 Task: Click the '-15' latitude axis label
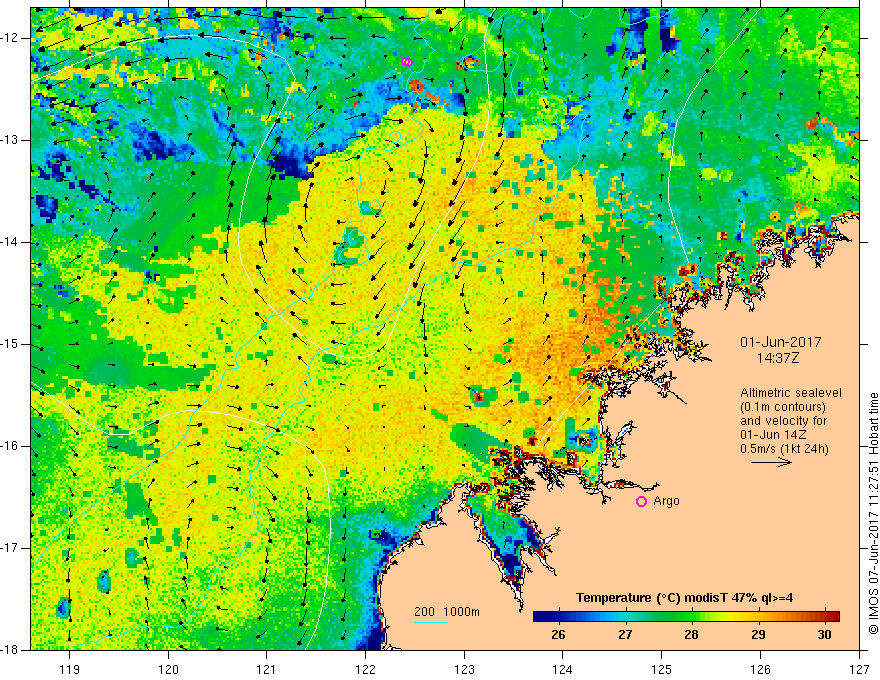(x=11, y=344)
